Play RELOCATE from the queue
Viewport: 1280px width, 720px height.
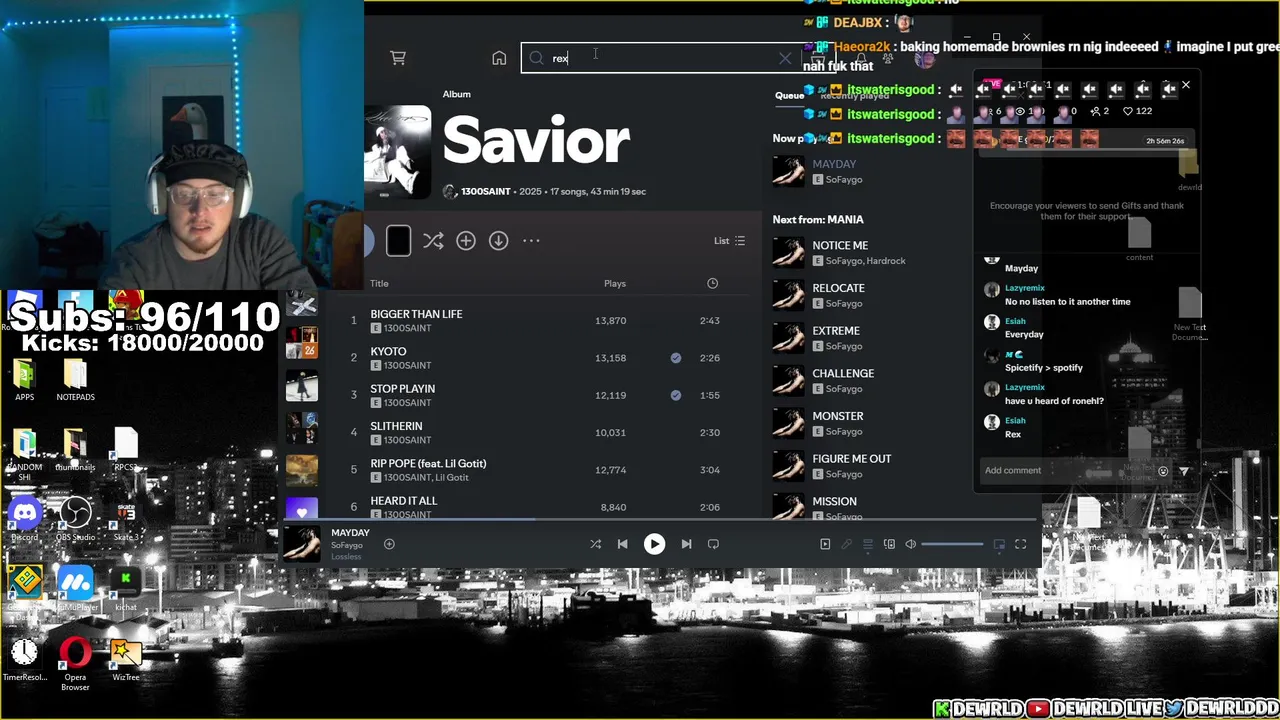[x=838, y=288]
